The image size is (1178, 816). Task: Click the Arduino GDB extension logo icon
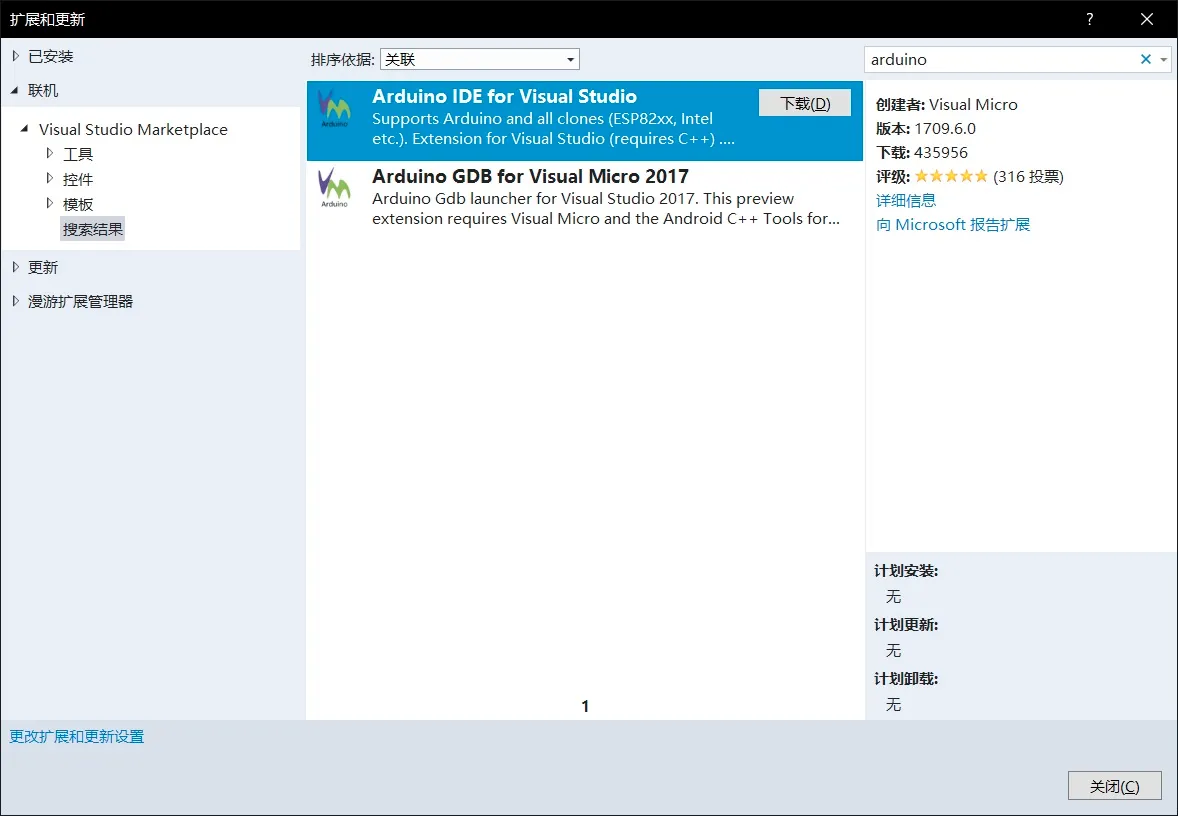(334, 188)
